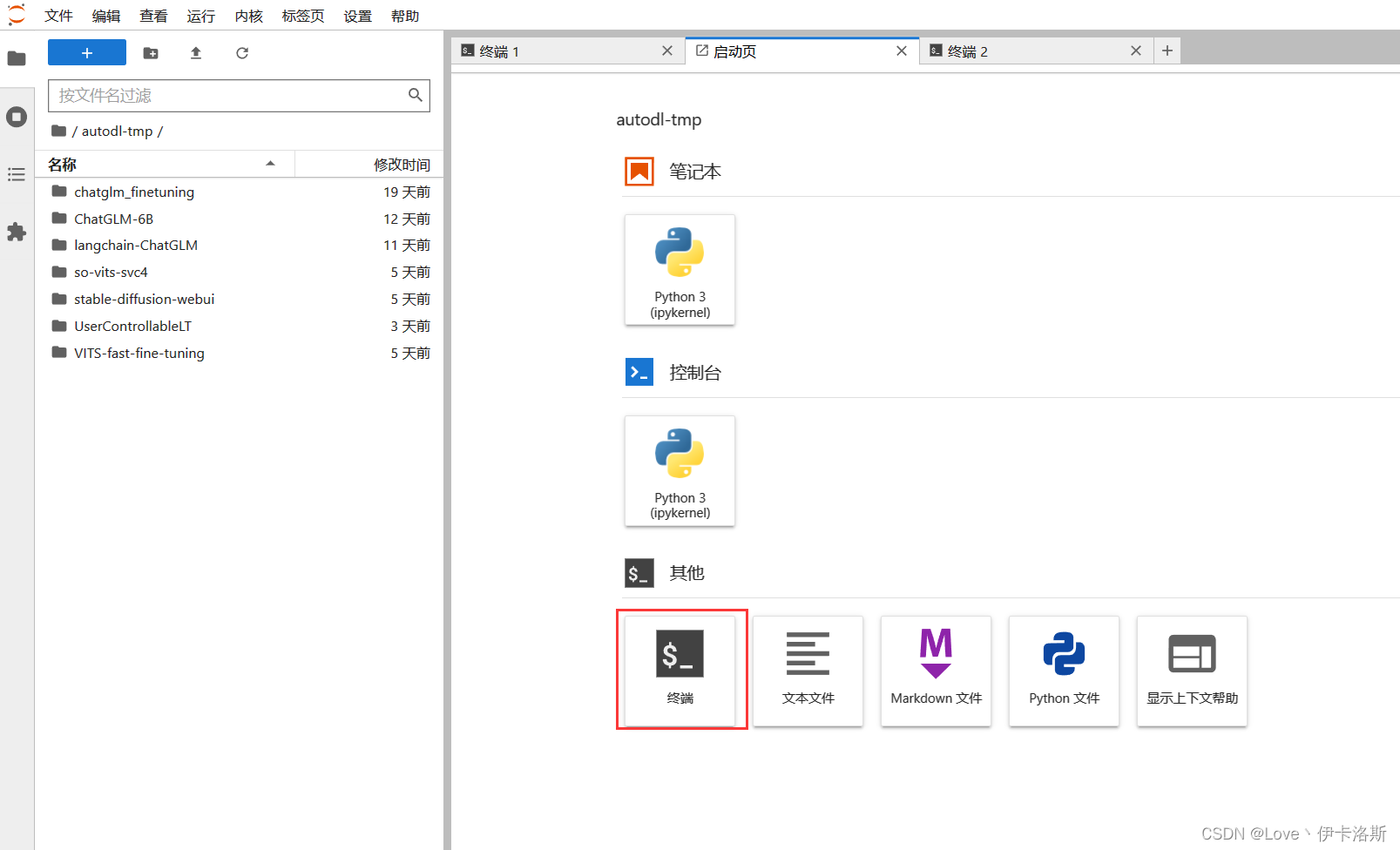Click the 12 天前 modified time cell
1400x850 pixels.
click(x=407, y=219)
